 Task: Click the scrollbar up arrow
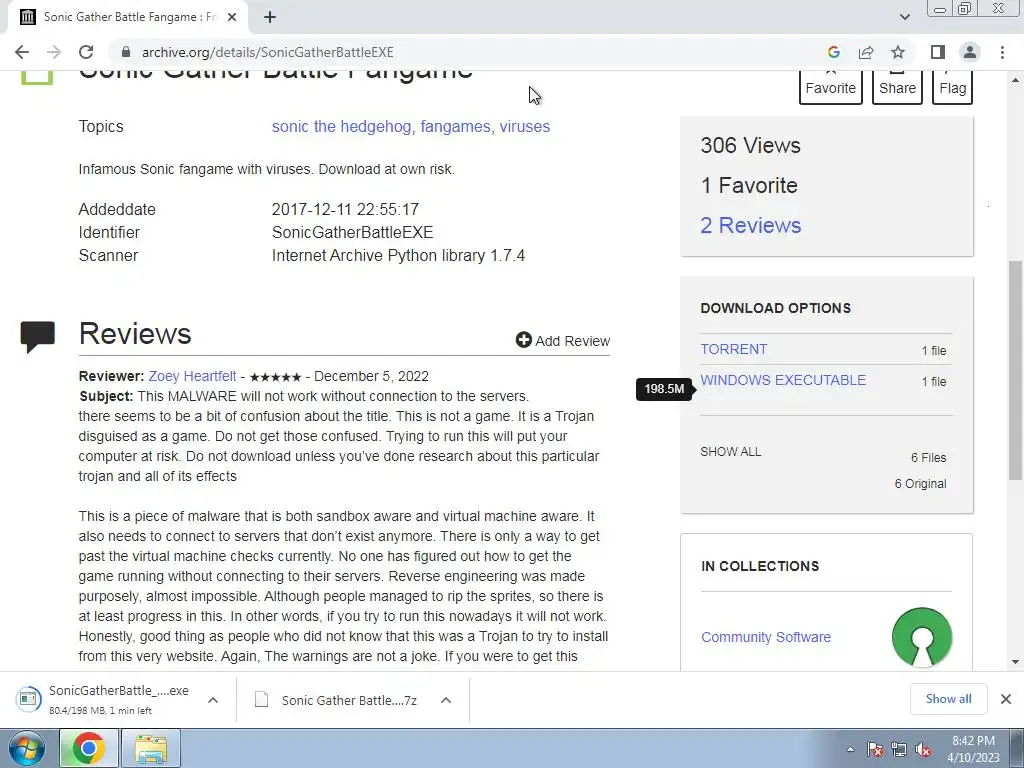click(1015, 80)
